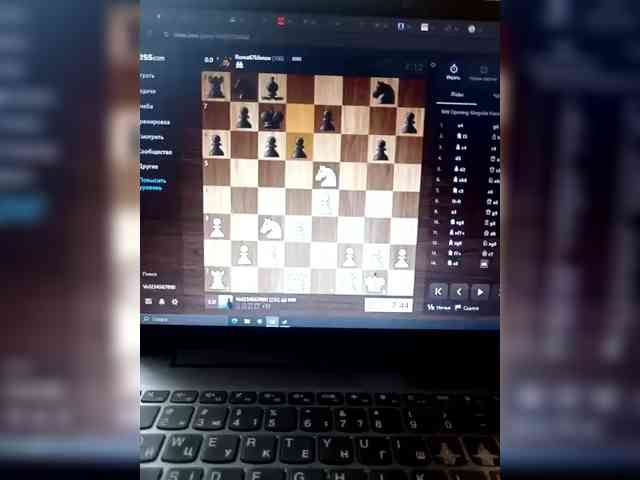Select the black knight on g8
This screenshot has height=480, width=640.
click(x=384, y=91)
